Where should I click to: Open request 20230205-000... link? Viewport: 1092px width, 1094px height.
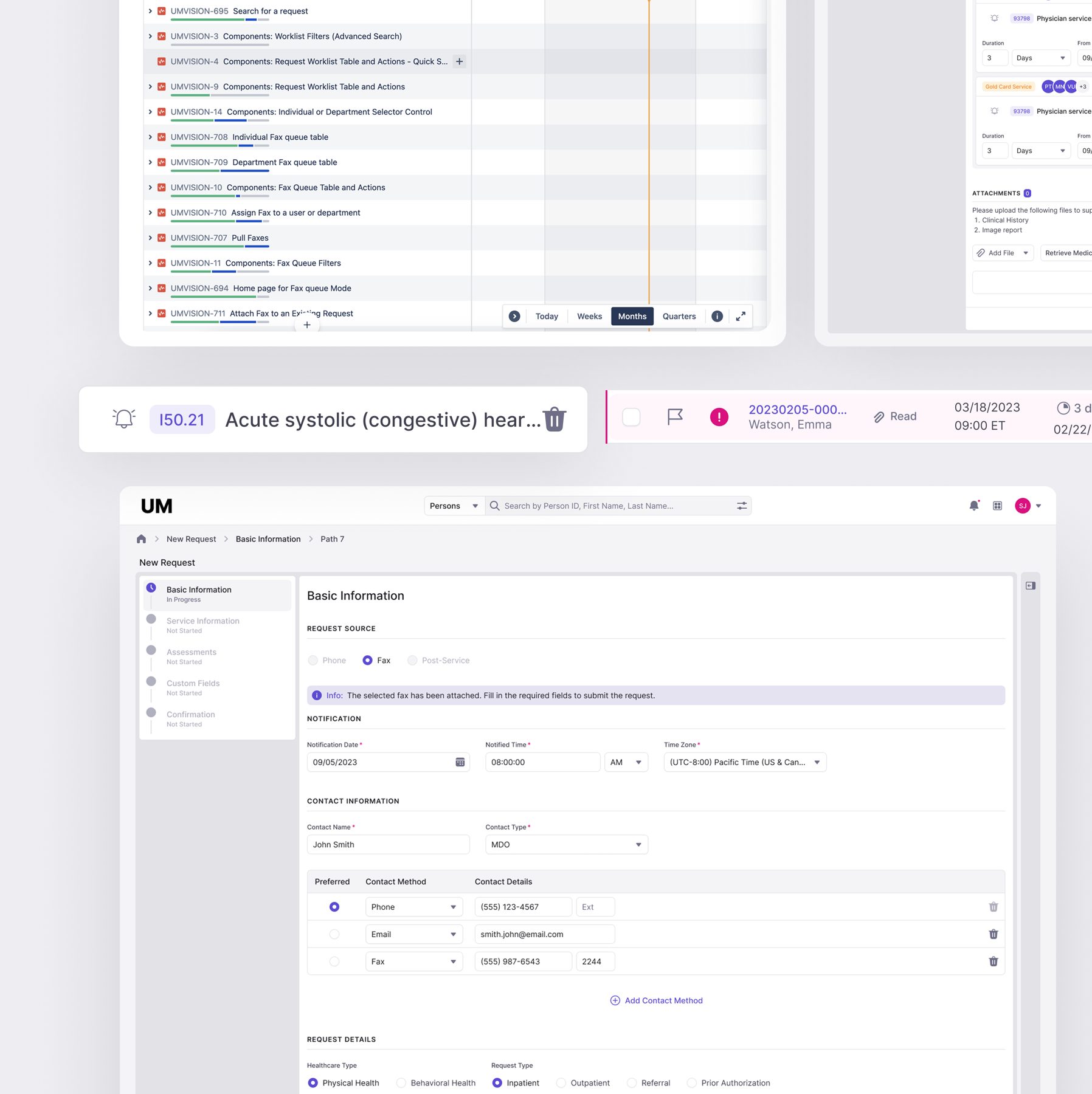[798, 410]
